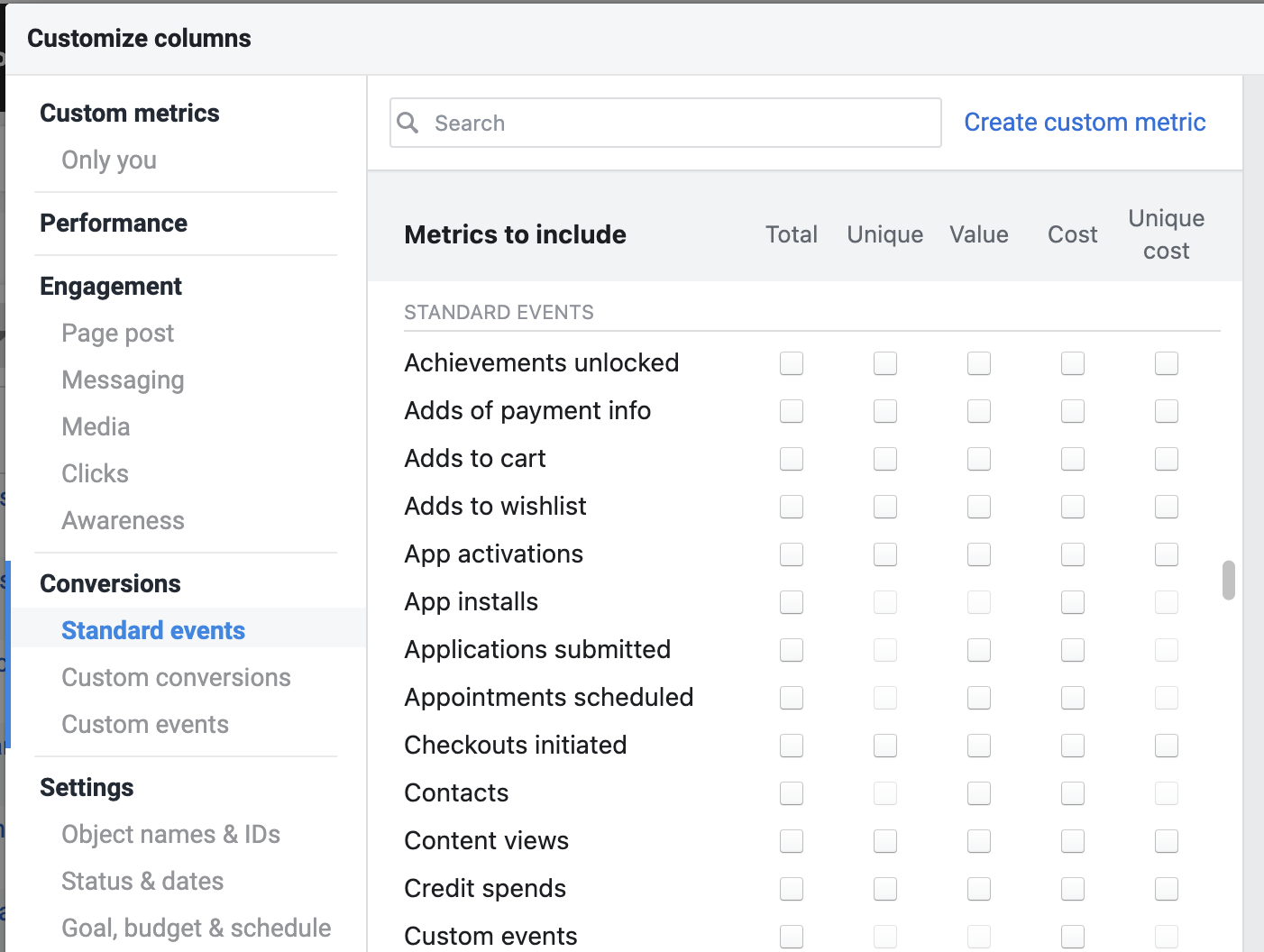Check Unique for Achievements unlocked
The image size is (1264, 952).
point(885,363)
